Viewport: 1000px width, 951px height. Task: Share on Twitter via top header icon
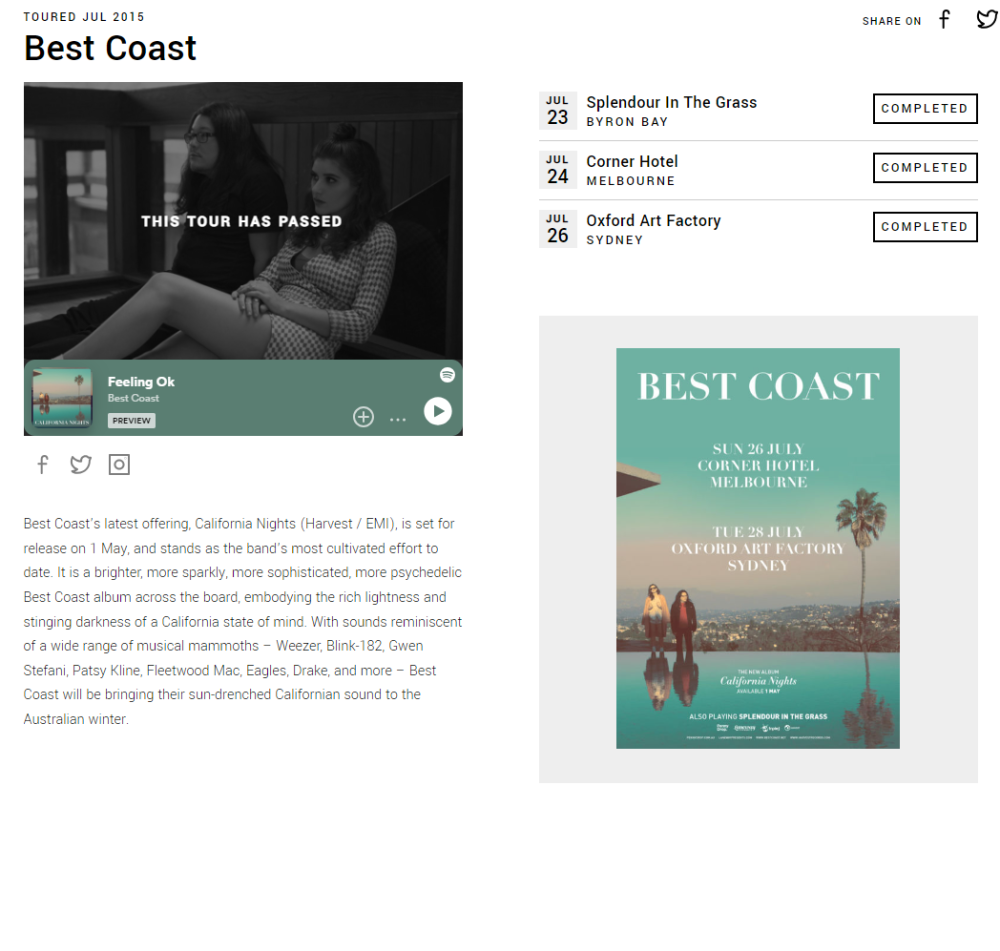click(987, 20)
